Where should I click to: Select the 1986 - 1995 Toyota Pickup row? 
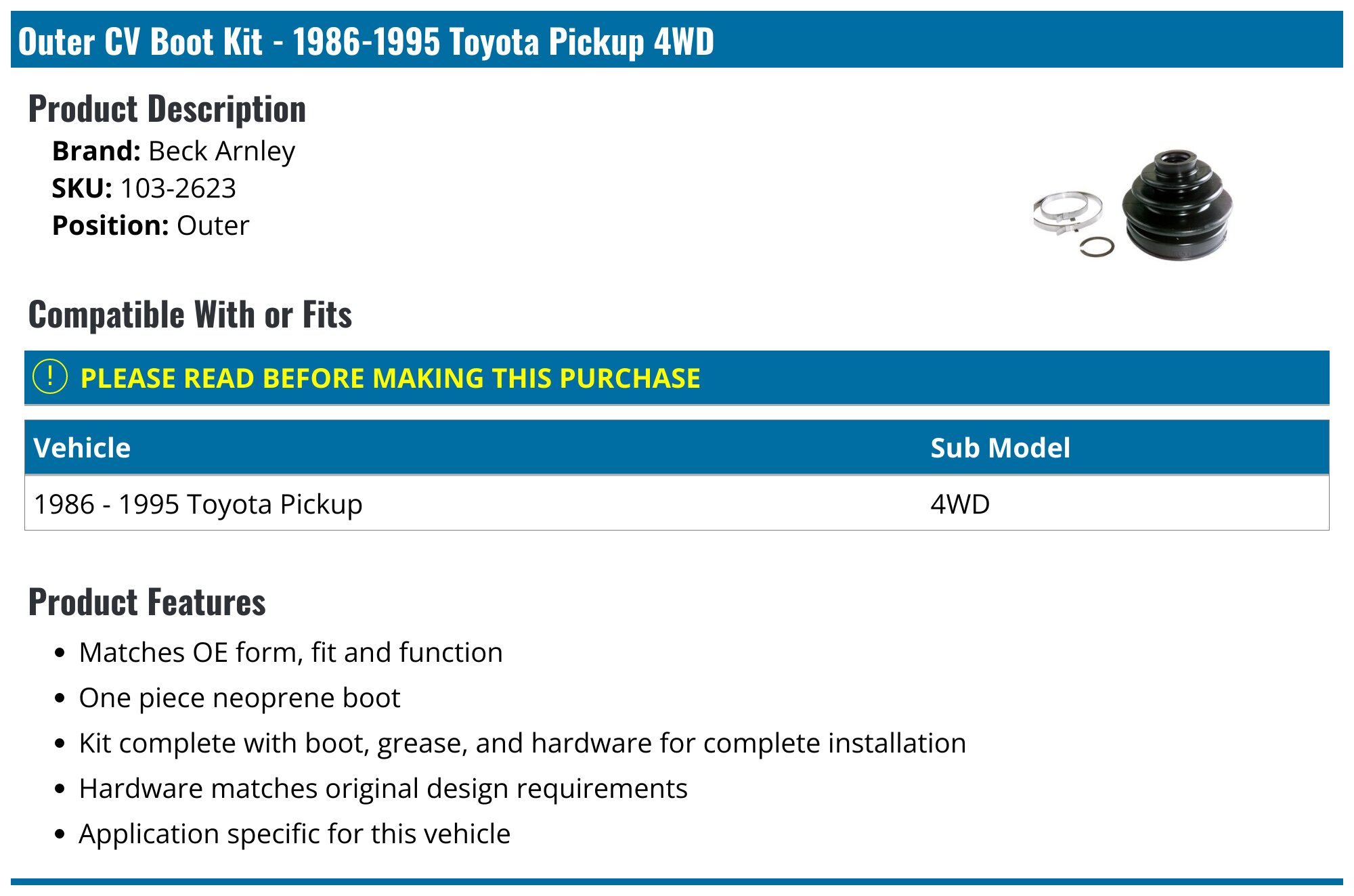(x=677, y=503)
